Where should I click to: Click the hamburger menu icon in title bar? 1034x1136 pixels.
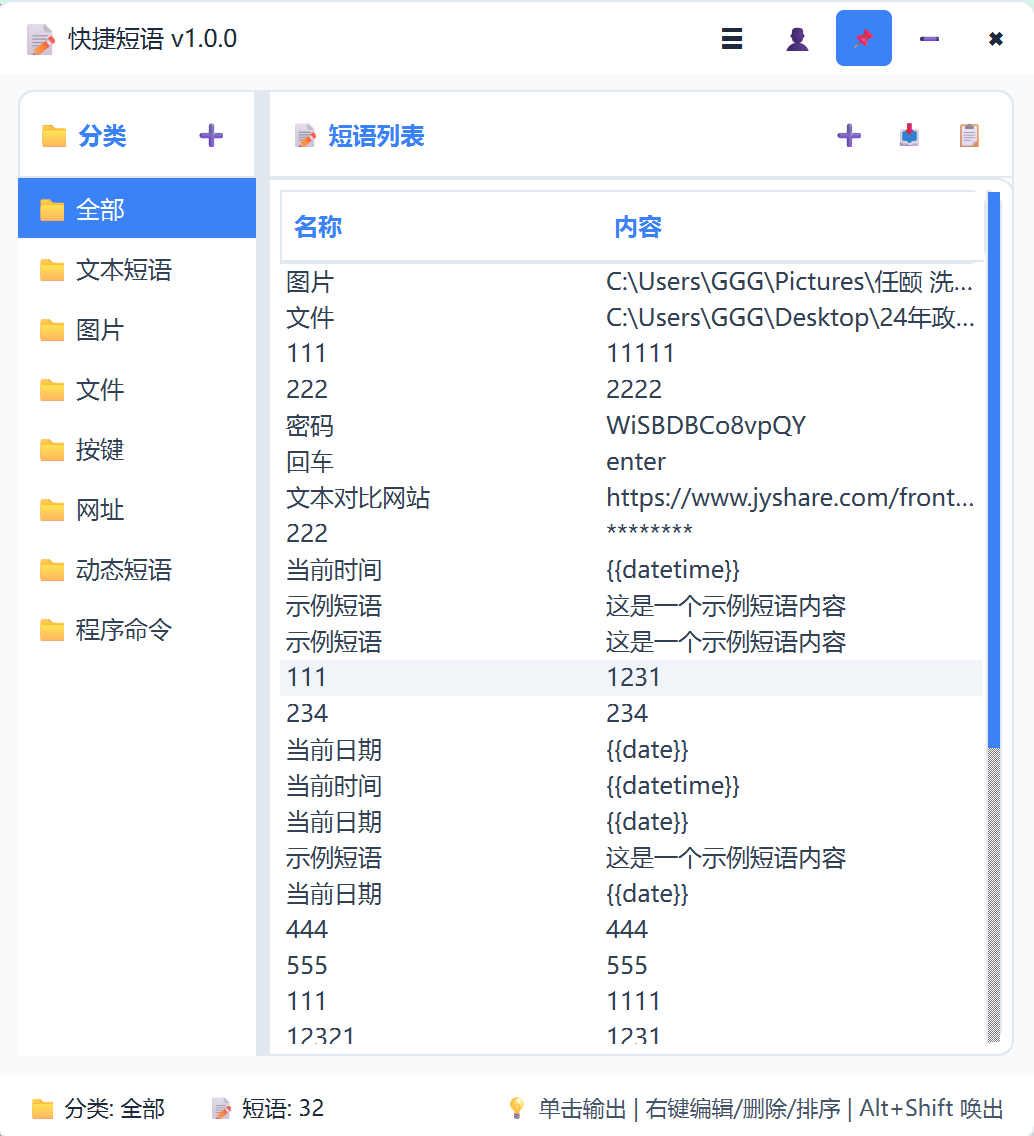point(732,39)
